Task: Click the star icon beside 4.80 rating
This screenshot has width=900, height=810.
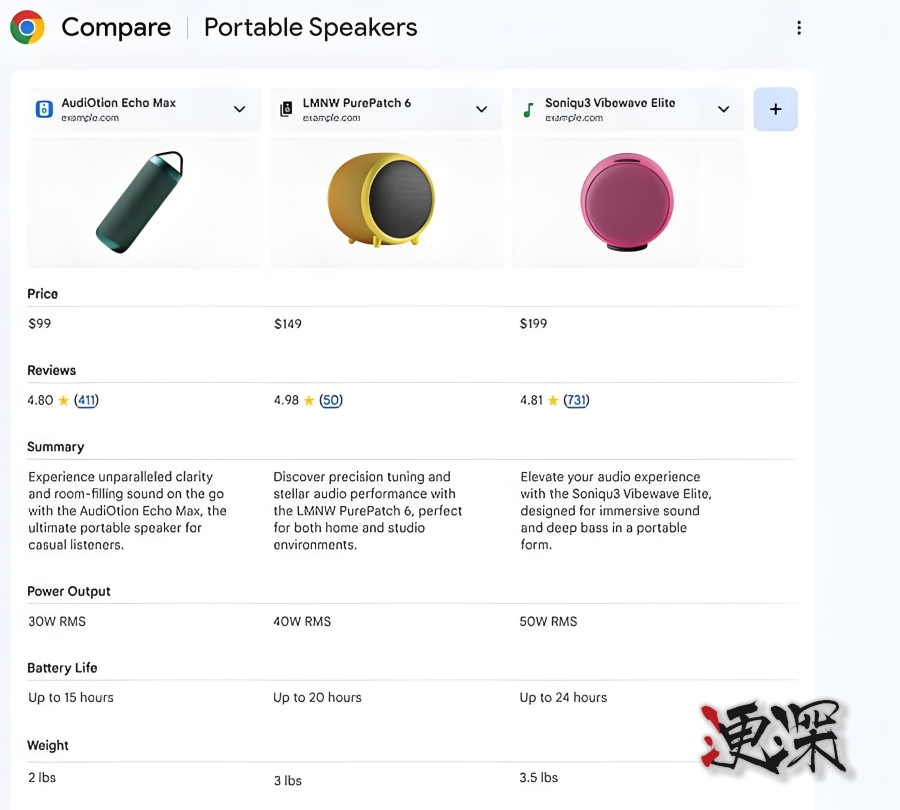Action: point(64,401)
